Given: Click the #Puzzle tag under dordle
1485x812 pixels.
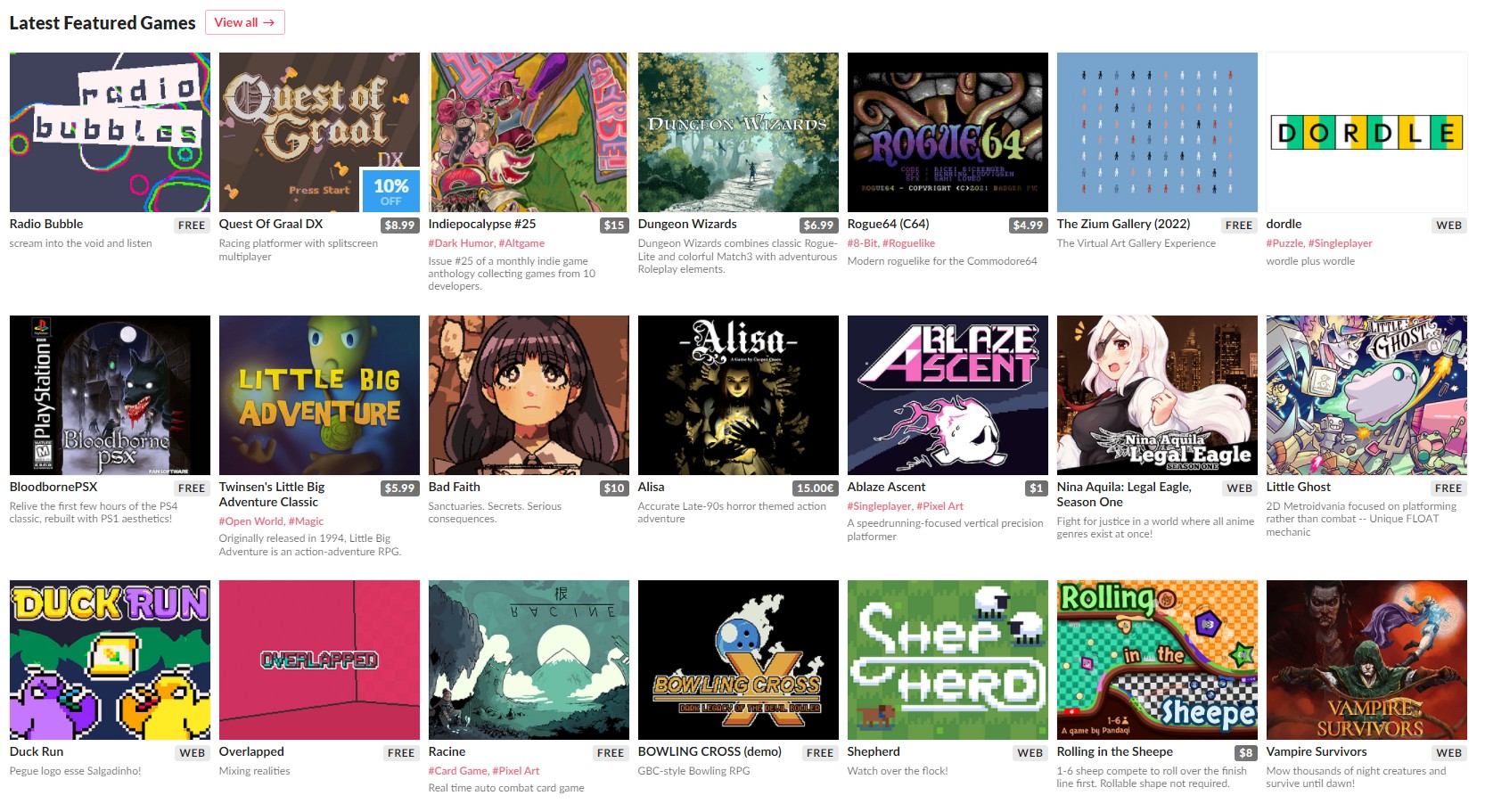Looking at the screenshot, I should (1284, 243).
